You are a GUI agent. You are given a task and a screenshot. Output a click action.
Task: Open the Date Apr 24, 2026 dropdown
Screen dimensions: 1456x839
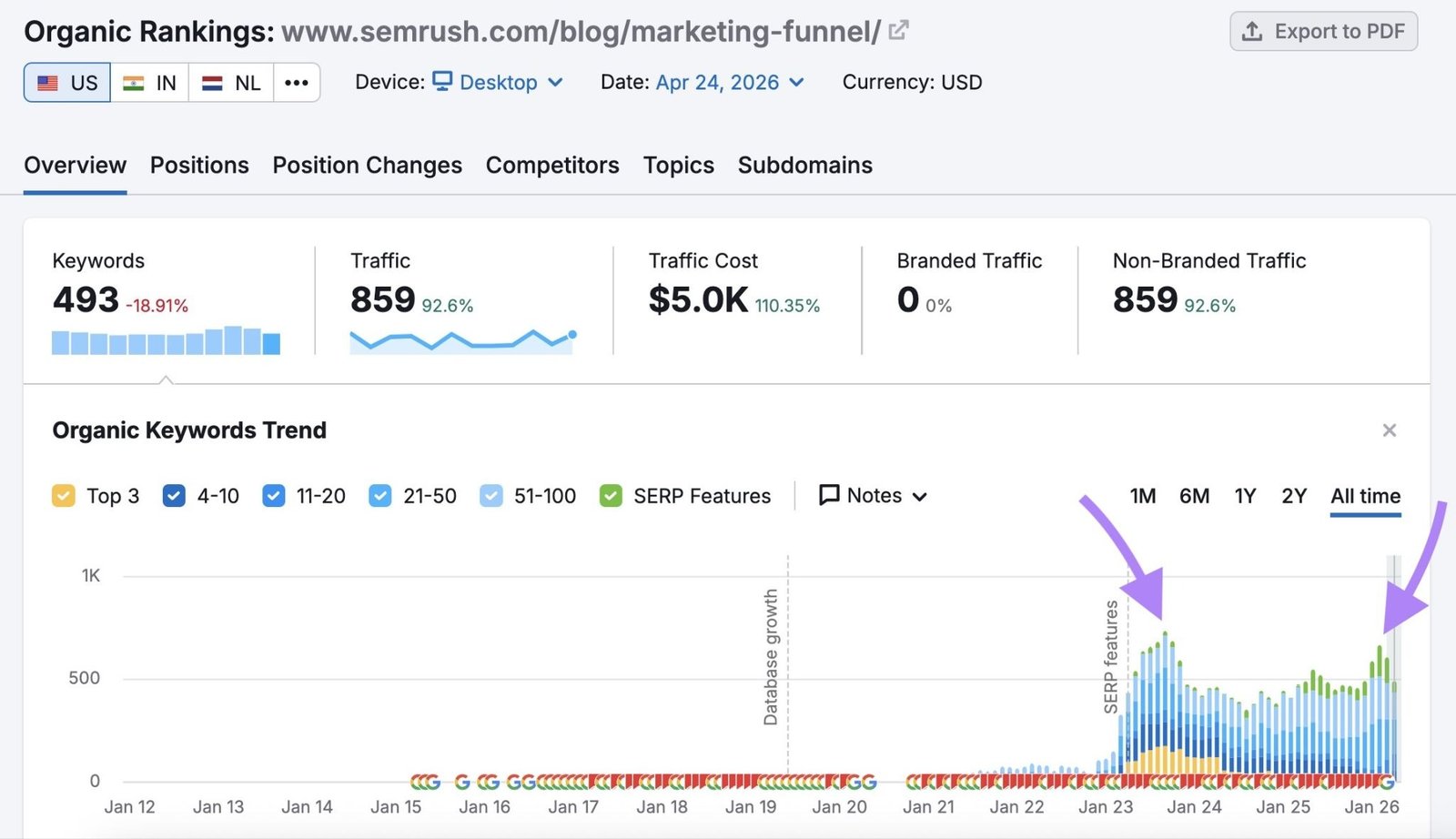[x=730, y=82]
